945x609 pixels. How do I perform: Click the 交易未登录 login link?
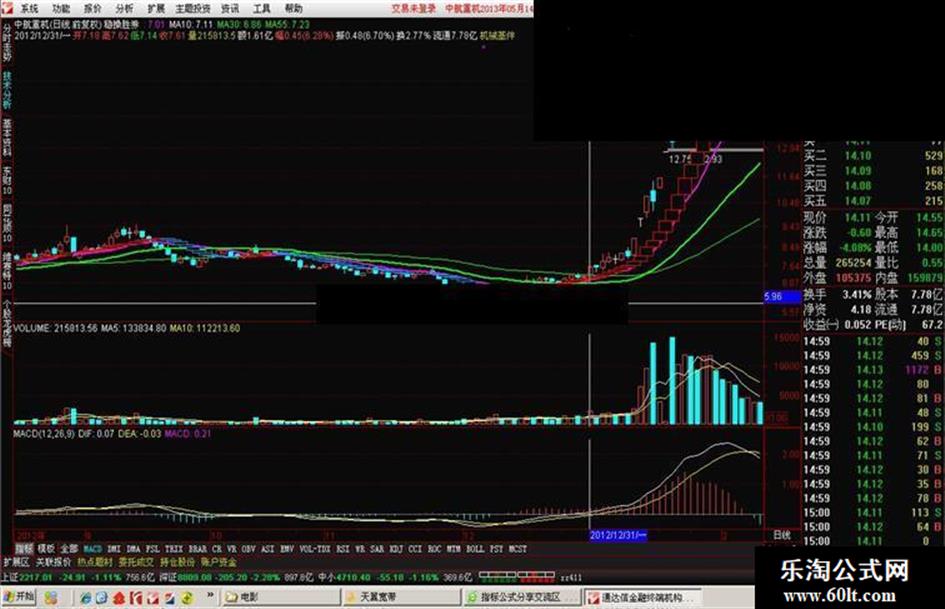point(413,8)
